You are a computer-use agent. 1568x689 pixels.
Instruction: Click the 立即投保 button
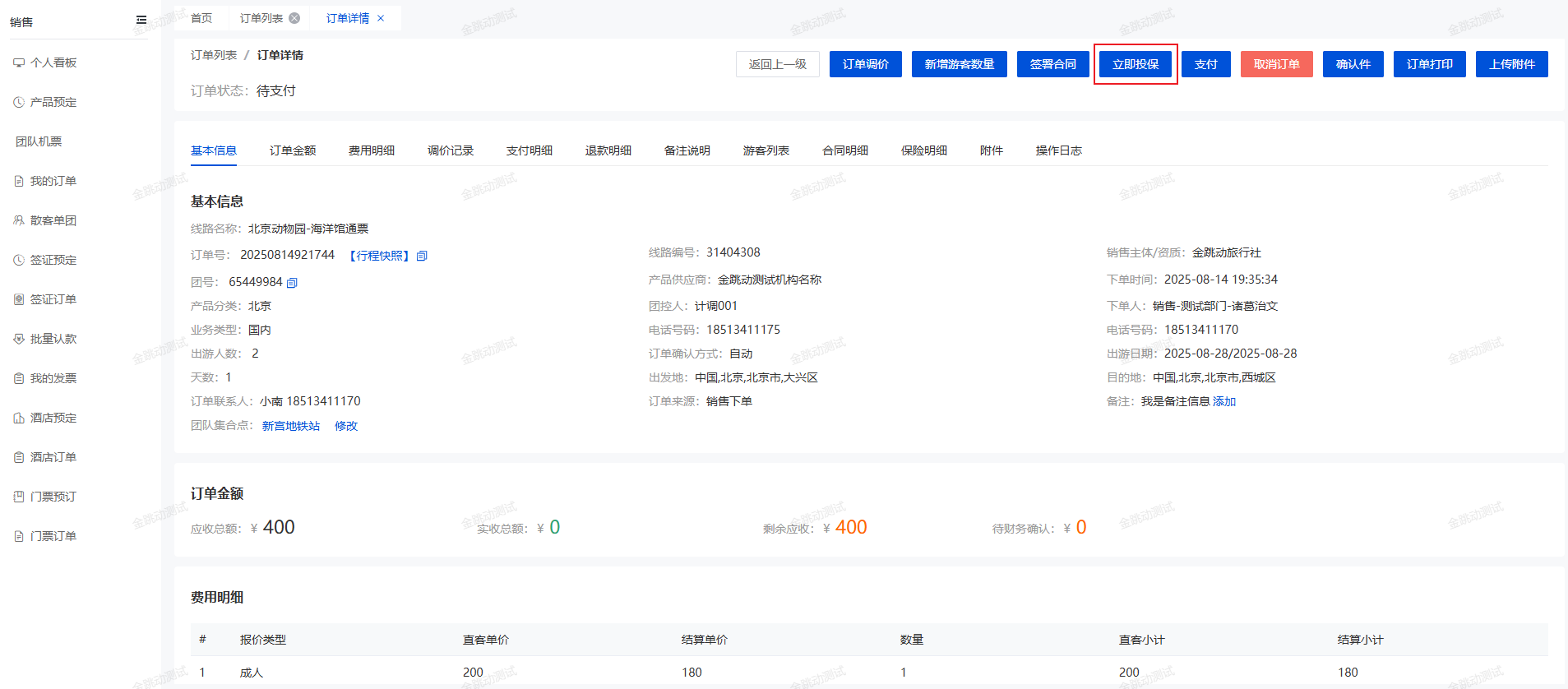(x=1136, y=64)
